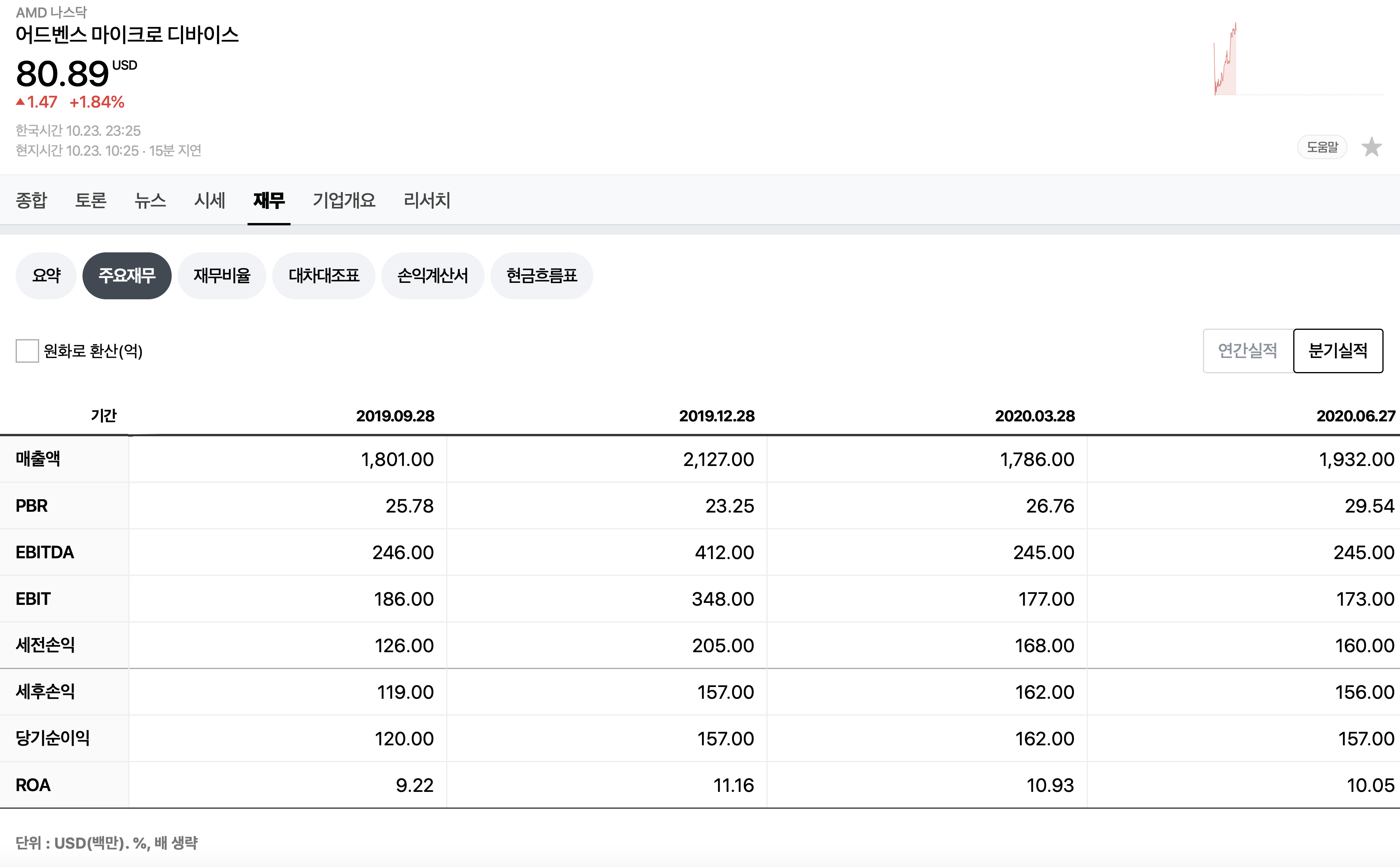Open the 토론 tab

(x=91, y=200)
